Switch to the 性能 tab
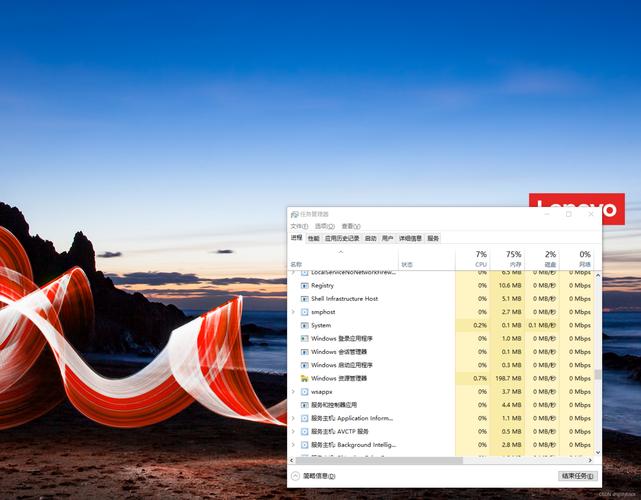This screenshot has width=641, height=500. [x=314, y=238]
